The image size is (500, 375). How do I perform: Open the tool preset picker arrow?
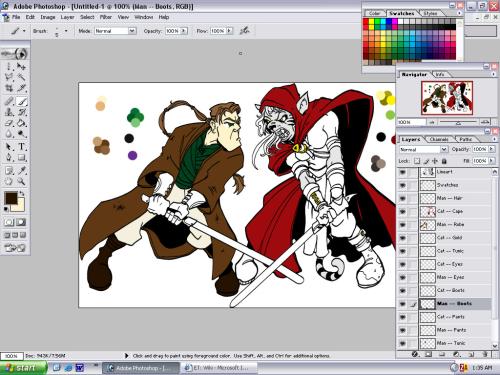tap(24, 31)
